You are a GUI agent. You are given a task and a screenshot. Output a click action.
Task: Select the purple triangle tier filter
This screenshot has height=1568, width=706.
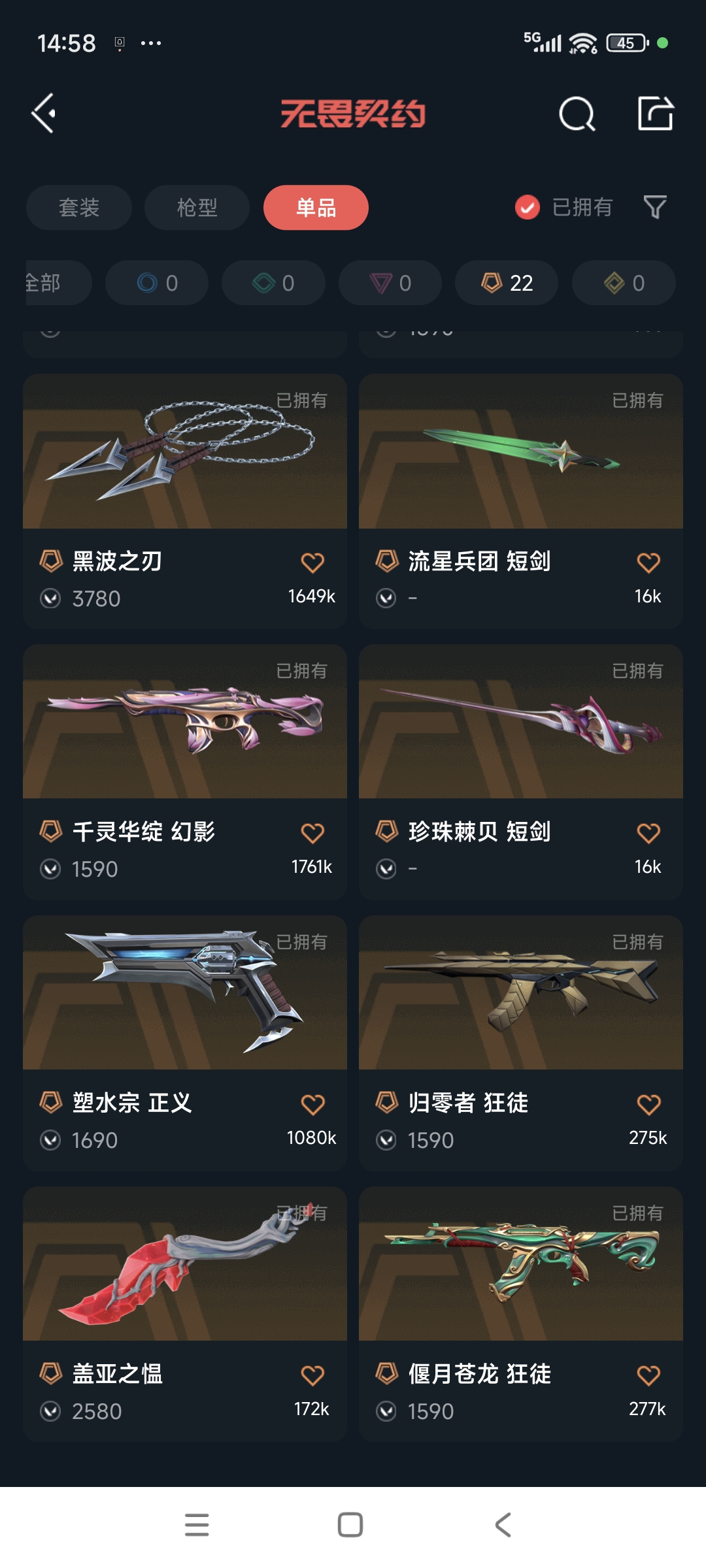[390, 283]
